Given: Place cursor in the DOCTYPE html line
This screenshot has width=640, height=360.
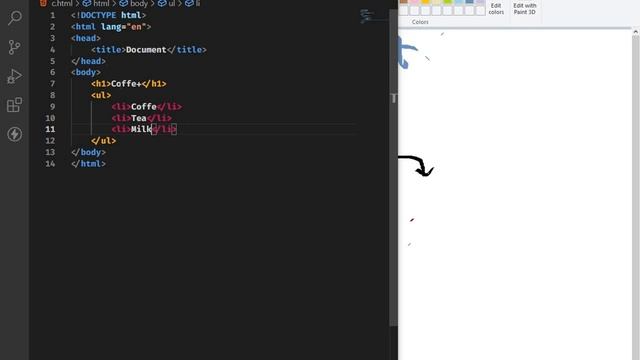Looking at the screenshot, I should pos(108,16).
